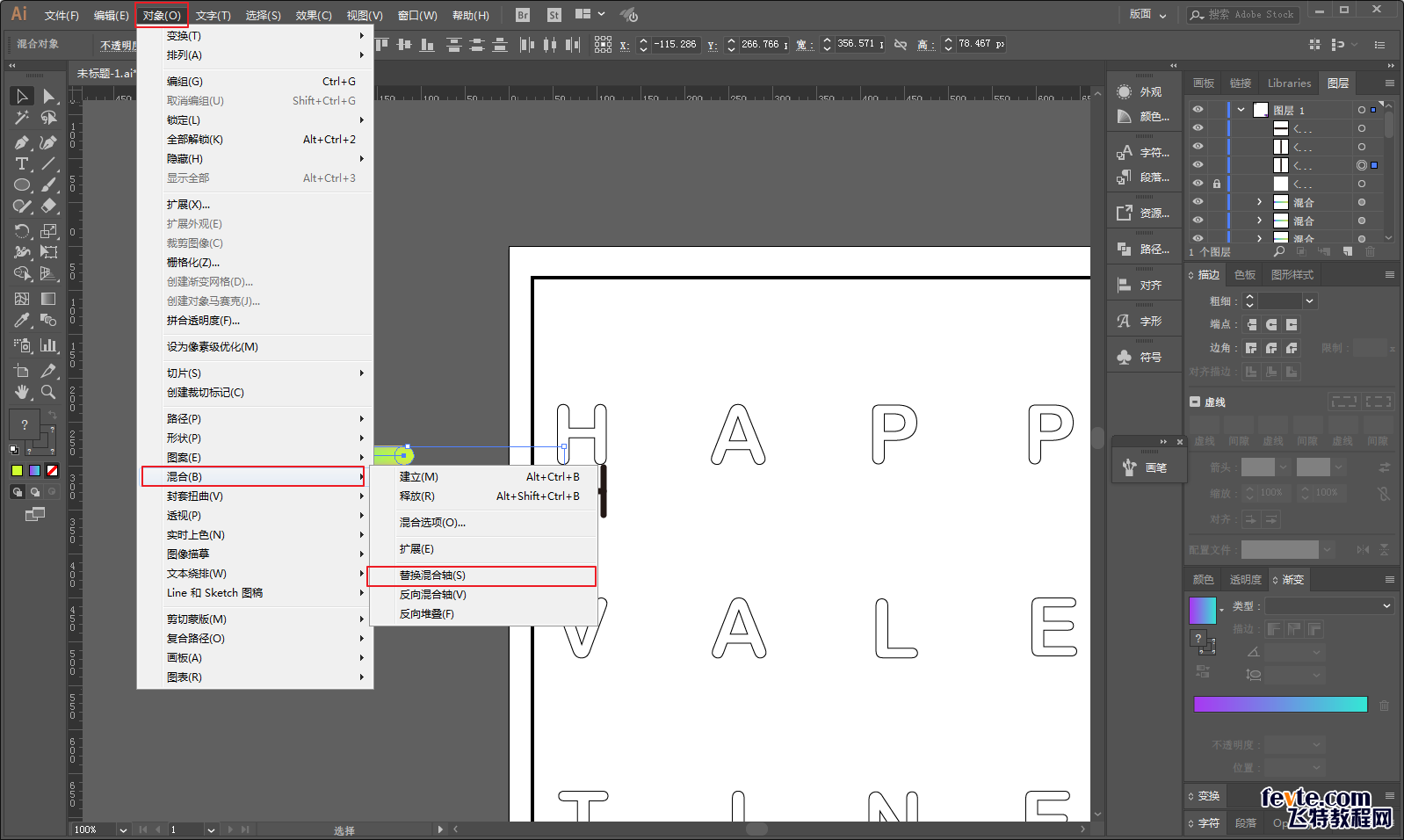
Task: Choose 建立(M) in the blend submenu
Action: point(483,477)
